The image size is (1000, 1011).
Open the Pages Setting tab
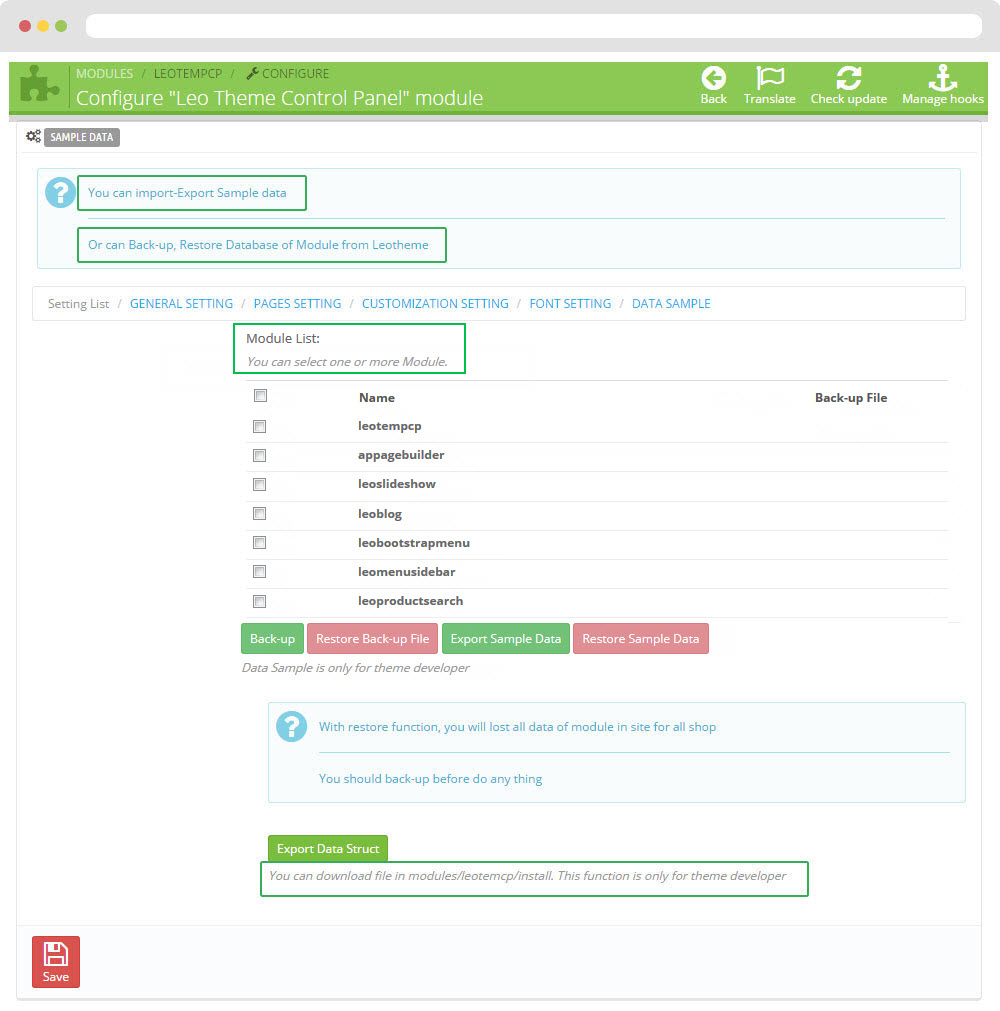[297, 304]
